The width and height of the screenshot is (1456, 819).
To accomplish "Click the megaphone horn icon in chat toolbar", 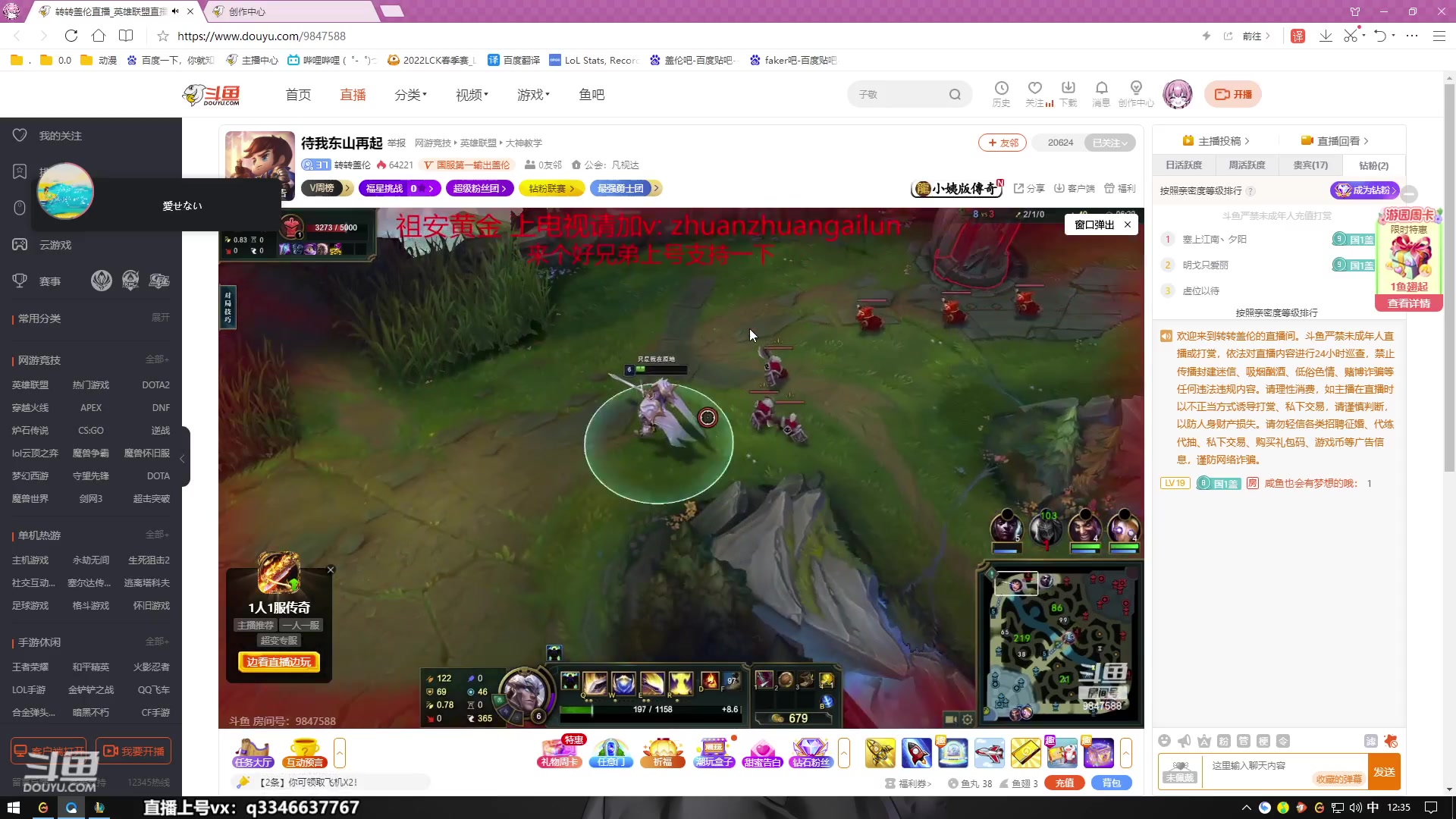I will coord(1184,741).
